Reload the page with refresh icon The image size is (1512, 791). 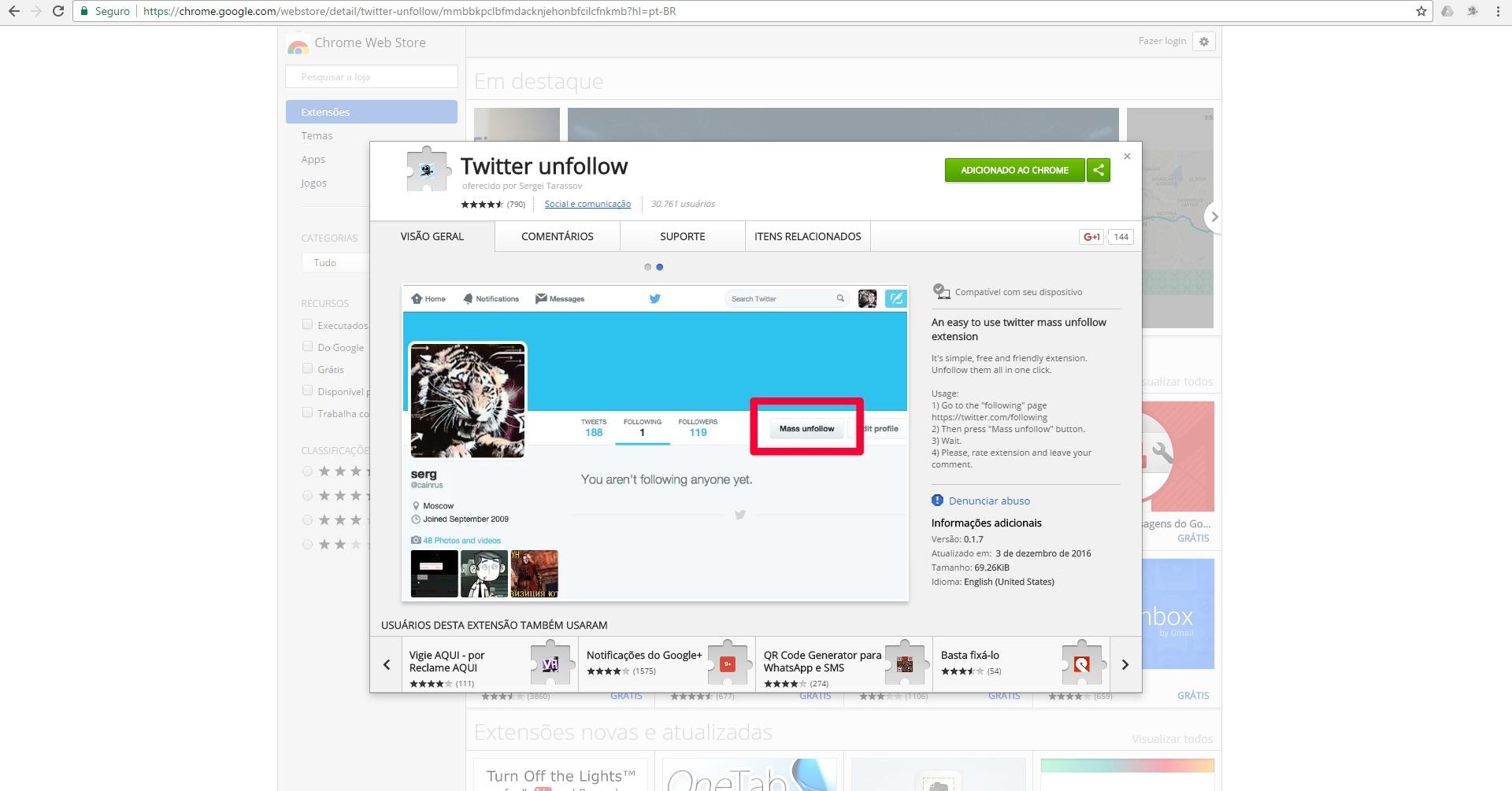[57, 11]
